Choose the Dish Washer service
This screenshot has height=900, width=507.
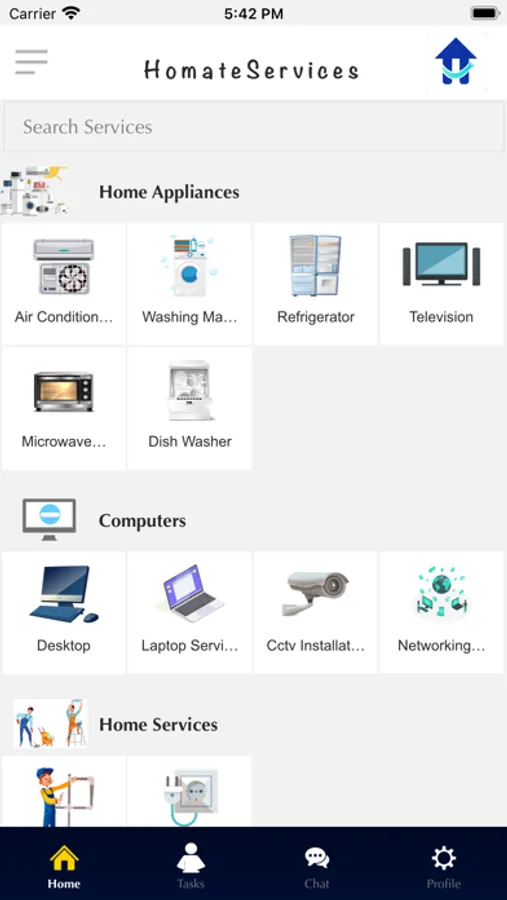[189, 408]
